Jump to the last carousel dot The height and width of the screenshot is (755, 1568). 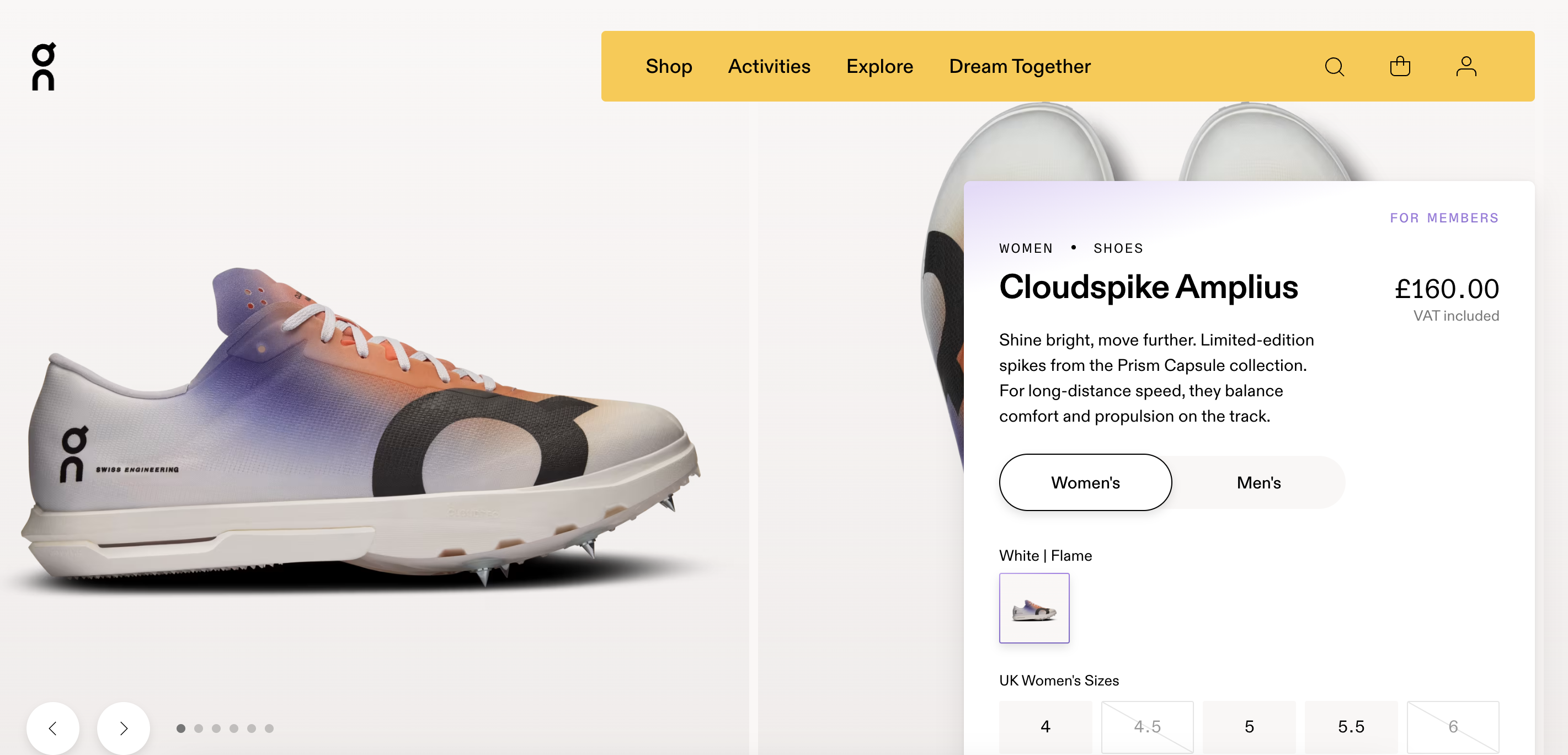tap(269, 728)
